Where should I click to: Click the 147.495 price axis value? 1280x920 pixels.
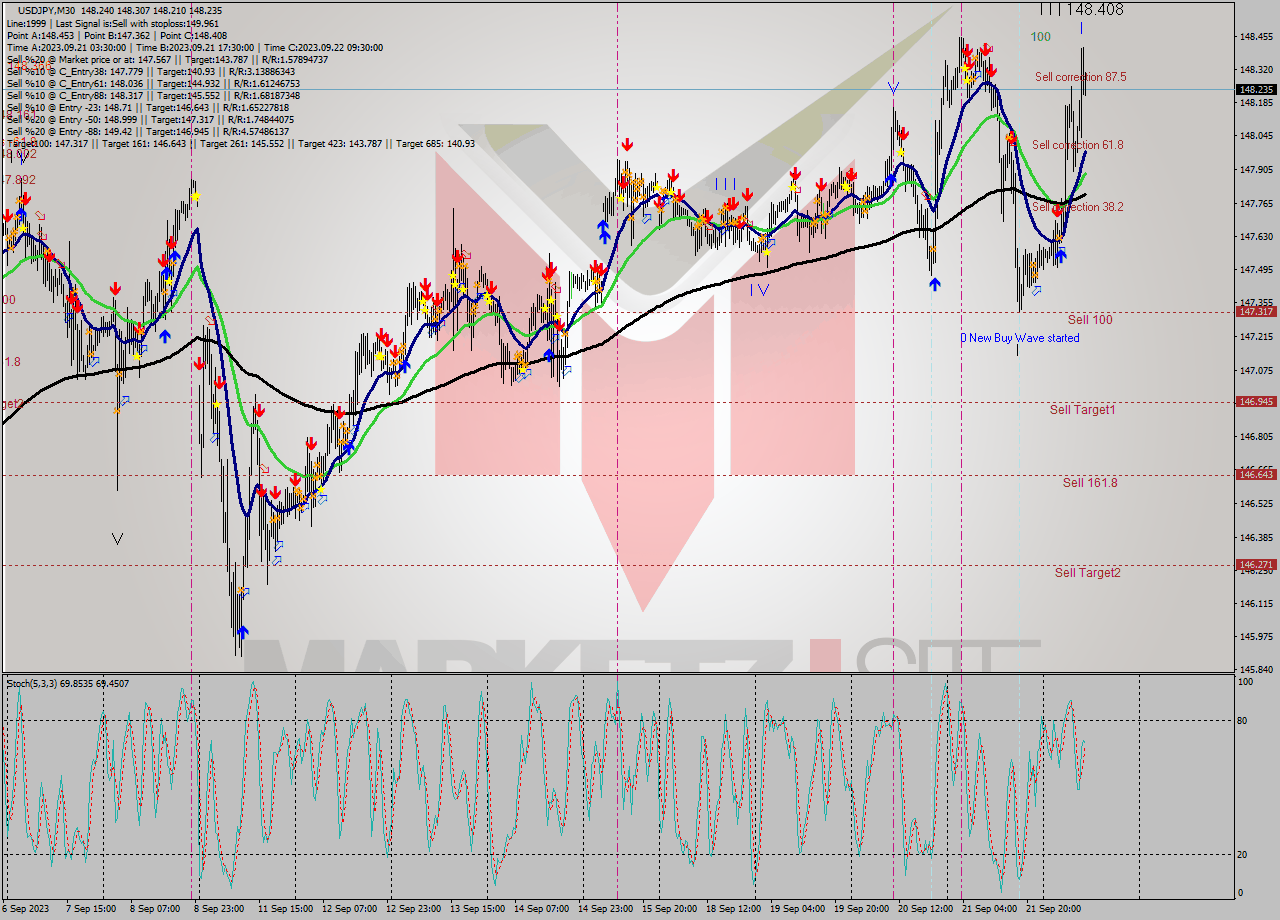click(x=1255, y=270)
